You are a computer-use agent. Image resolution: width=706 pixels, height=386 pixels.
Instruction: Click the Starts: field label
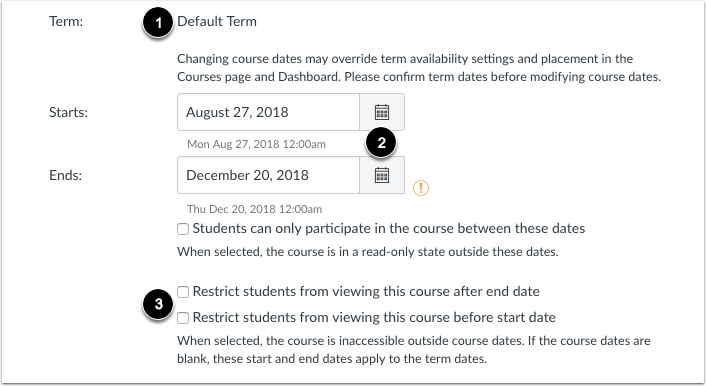[68, 112]
